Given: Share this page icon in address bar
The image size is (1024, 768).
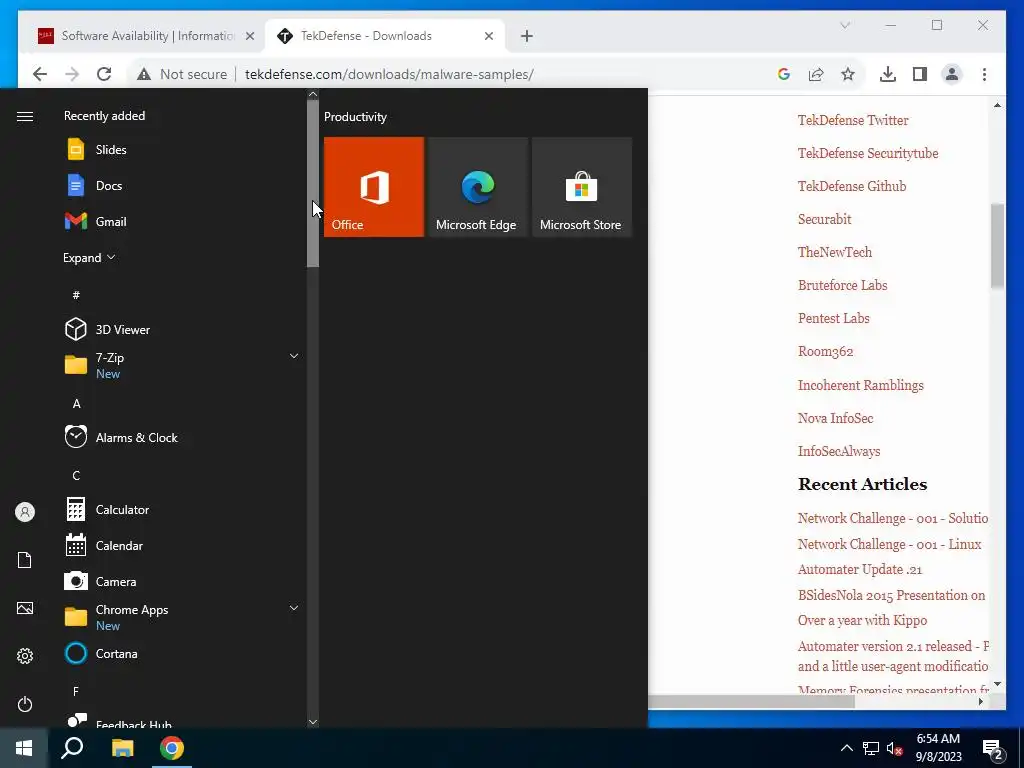Looking at the screenshot, I should 816,74.
